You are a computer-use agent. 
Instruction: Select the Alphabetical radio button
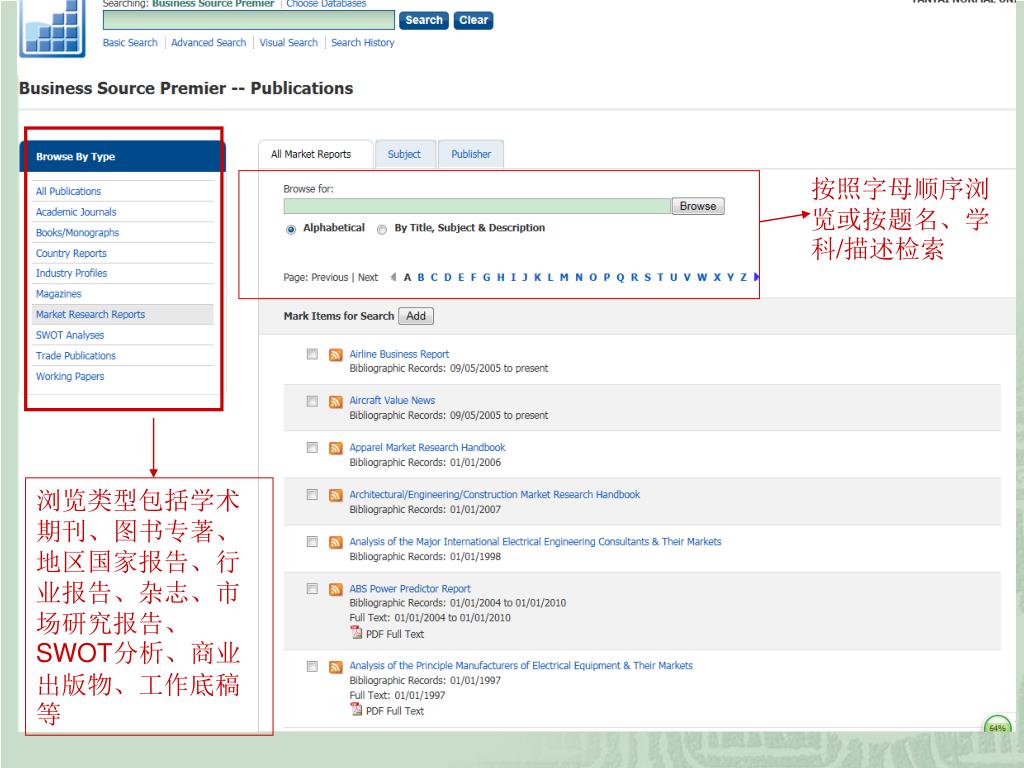tap(291, 229)
